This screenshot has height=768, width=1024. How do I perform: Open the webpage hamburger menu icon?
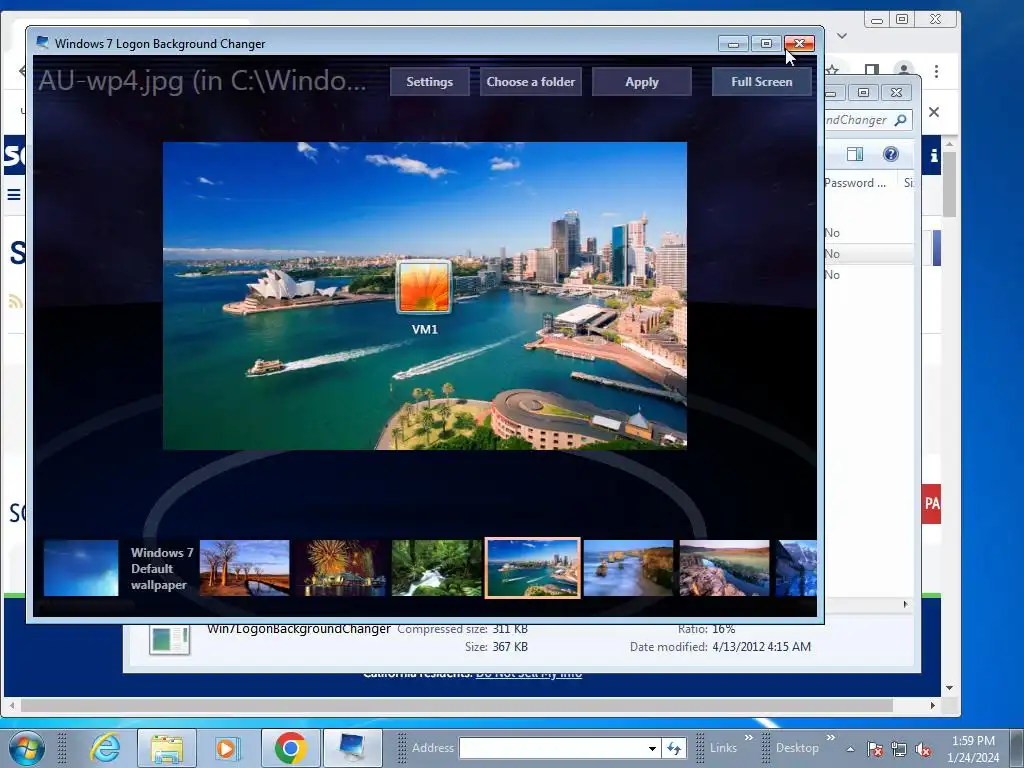pos(14,195)
